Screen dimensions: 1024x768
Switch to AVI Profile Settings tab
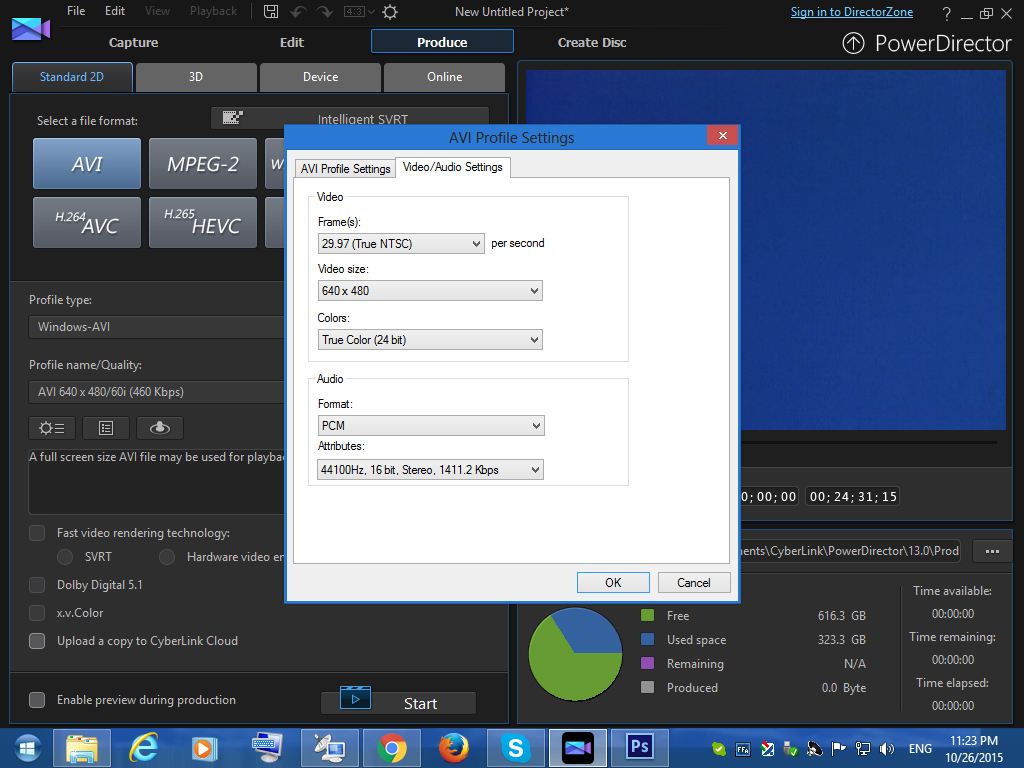pyautogui.click(x=345, y=168)
